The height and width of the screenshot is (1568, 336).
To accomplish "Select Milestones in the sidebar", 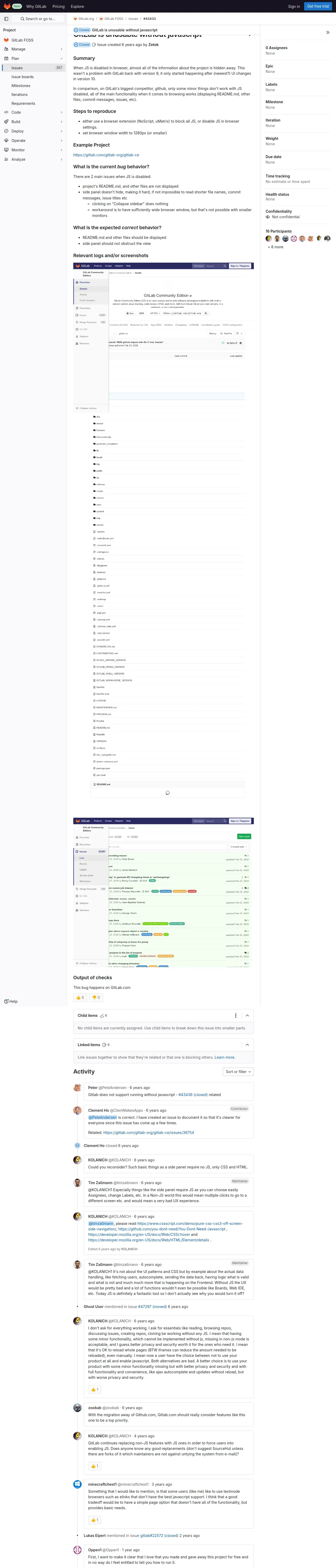I will coord(33,86).
